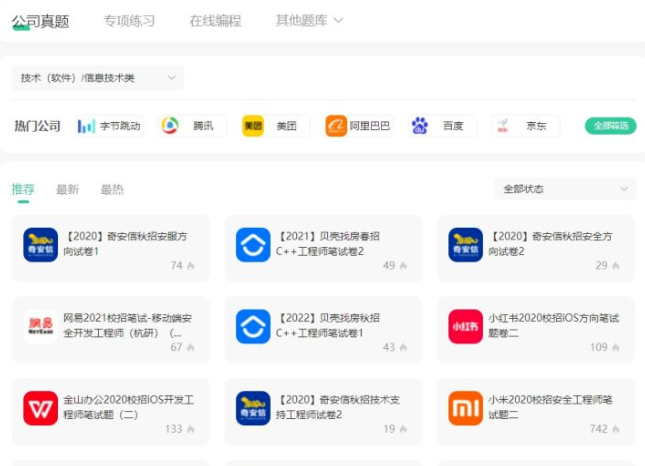The height and width of the screenshot is (466, 645).
Task: Click the 奇安信 logo on 安服方向试卷1 card
Action: [x=40, y=245]
